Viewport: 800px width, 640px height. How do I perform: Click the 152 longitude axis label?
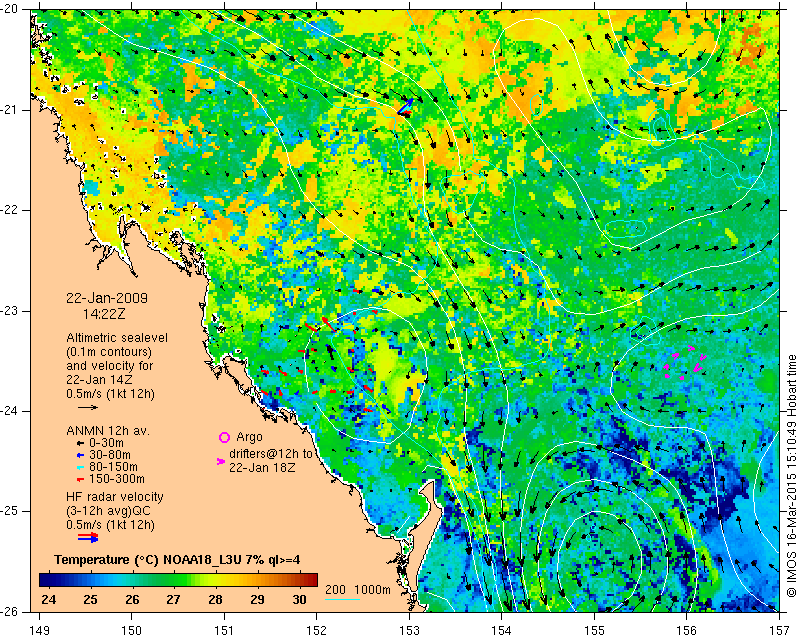click(317, 631)
